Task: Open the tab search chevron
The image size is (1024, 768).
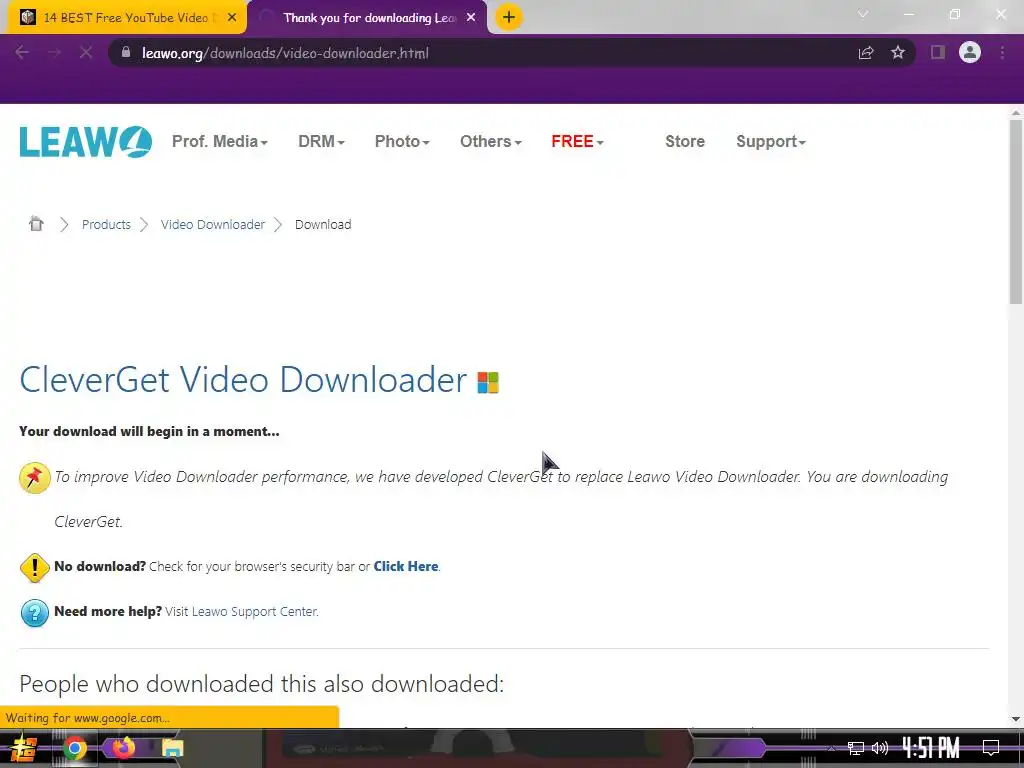Action: click(x=863, y=14)
